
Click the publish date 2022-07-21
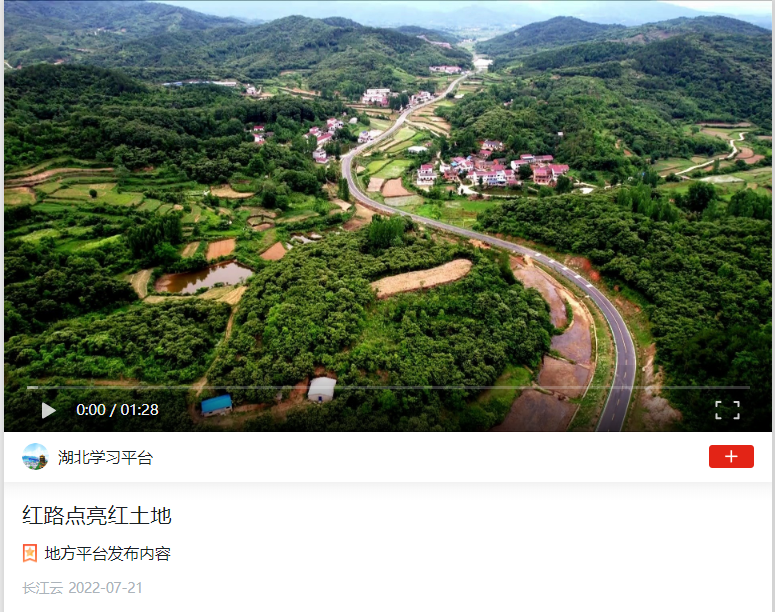pyautogui.click(x=105, y=588)
